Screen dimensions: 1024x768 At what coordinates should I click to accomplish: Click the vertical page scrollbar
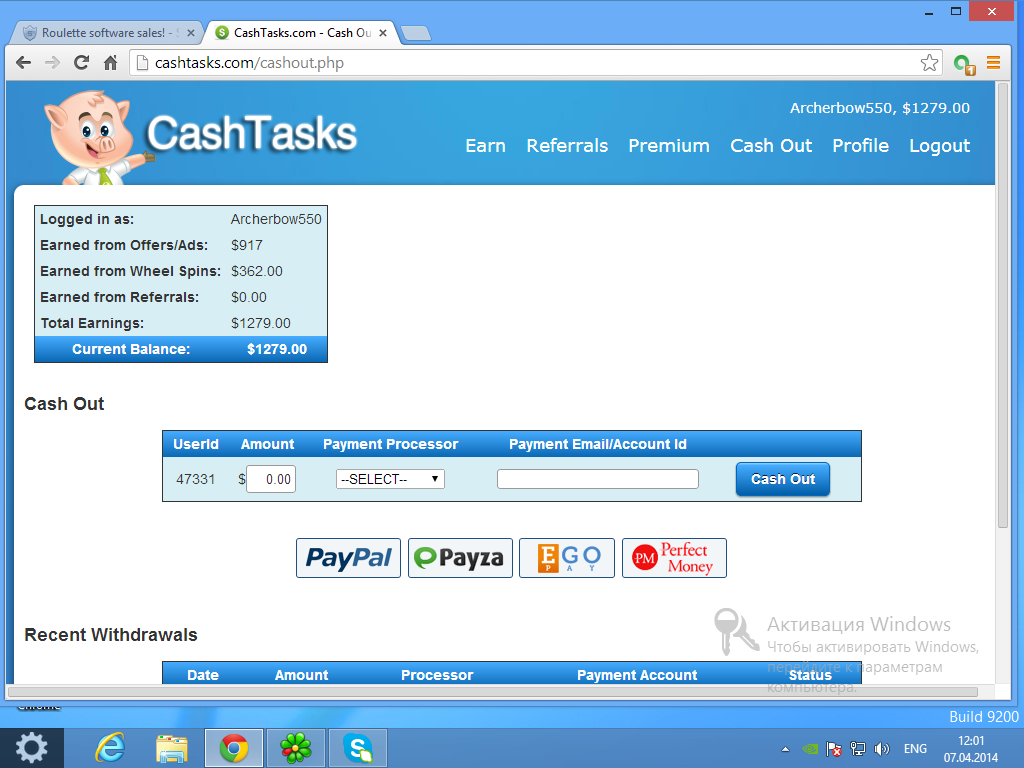1002,306
